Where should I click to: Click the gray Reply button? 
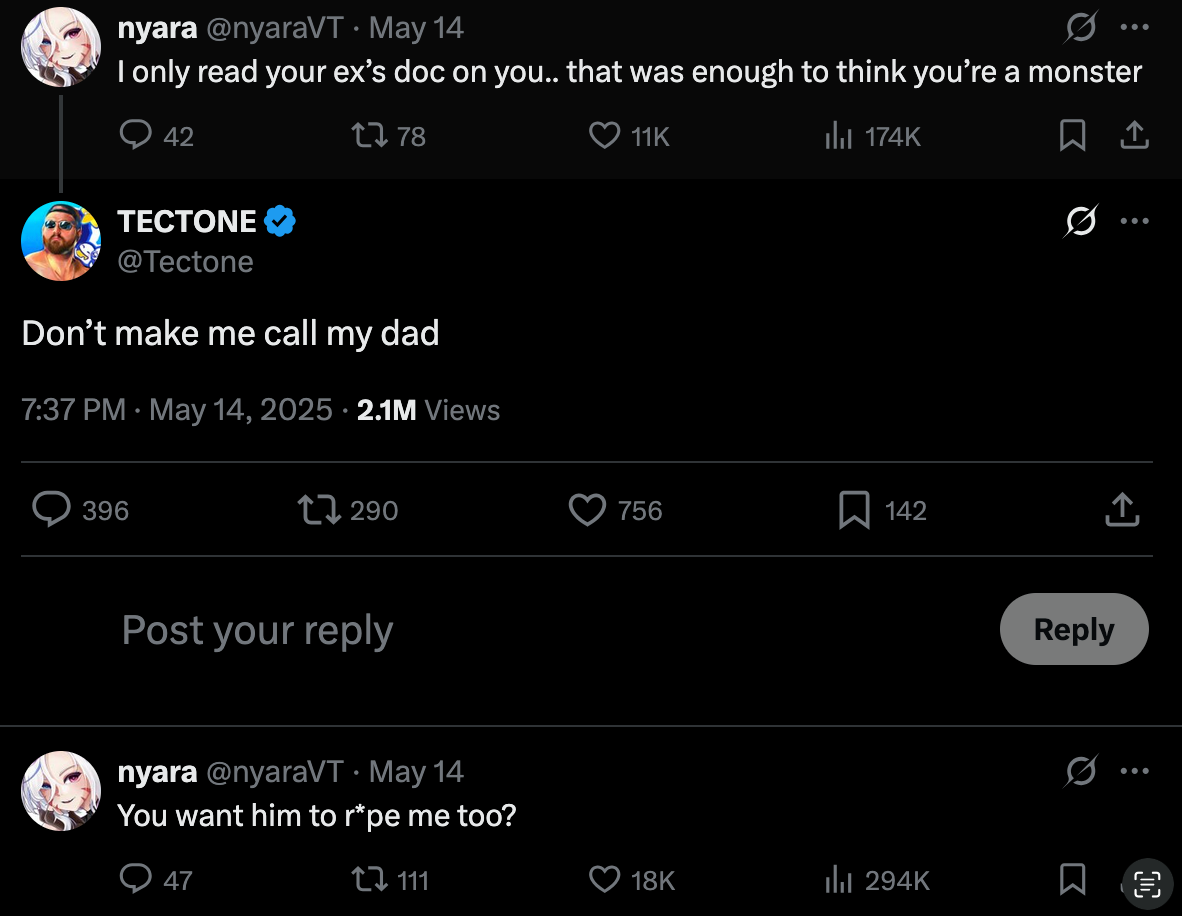click(x=1073, y=629)
